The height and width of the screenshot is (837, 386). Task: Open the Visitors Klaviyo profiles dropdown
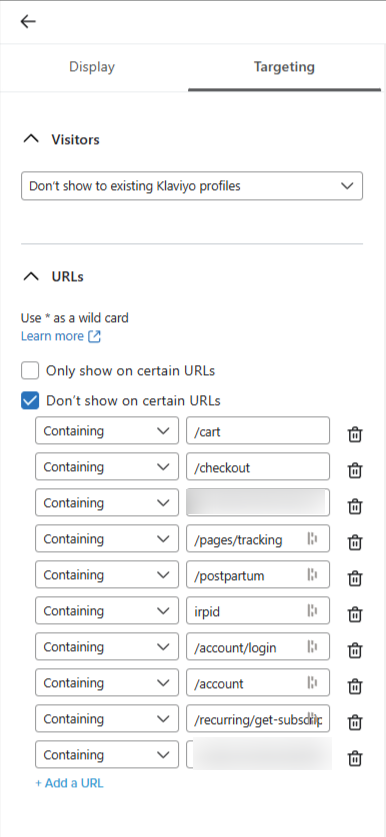point(192,186)
